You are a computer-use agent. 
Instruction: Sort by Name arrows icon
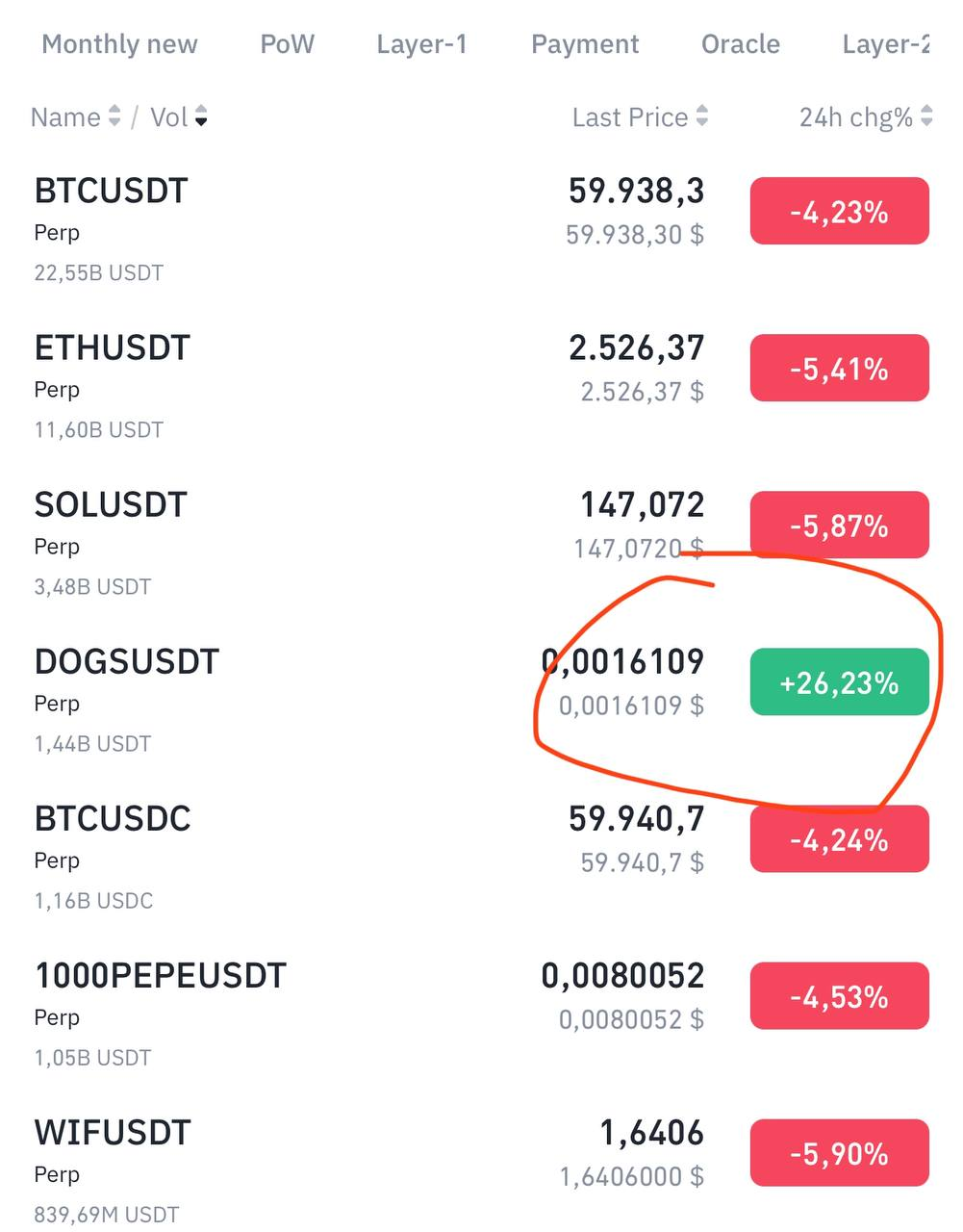(114, 117)
